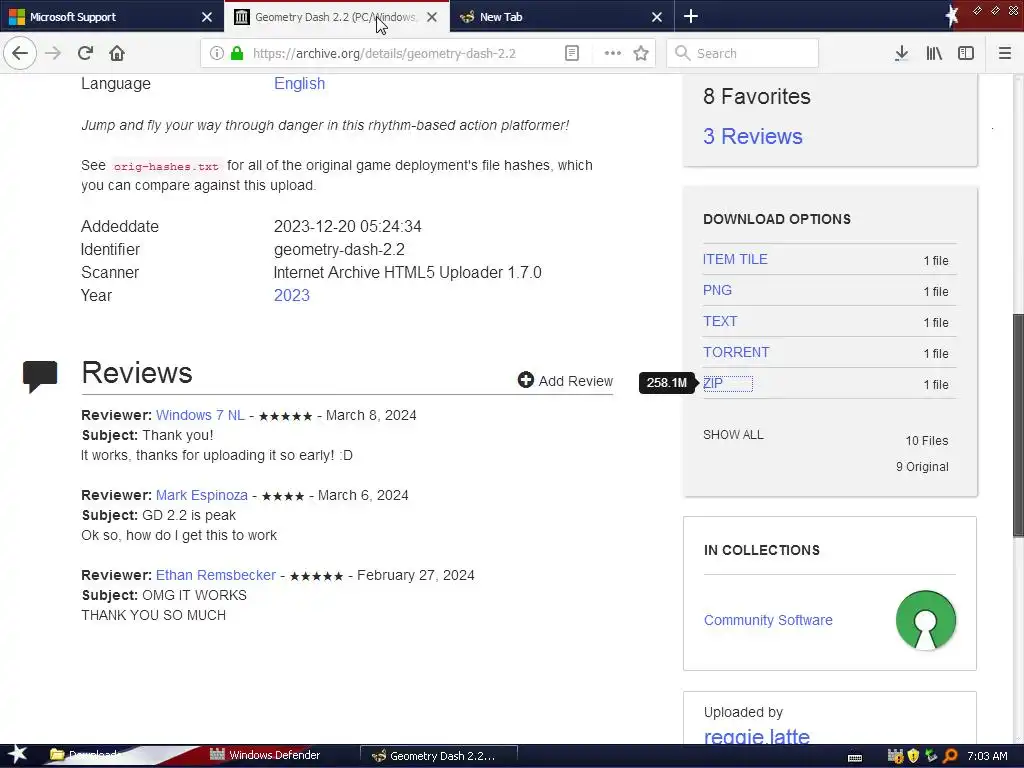This screenshot has height=768, width=1024.
Task: Click the Add Review text button
Action: [x=575, y=381]
